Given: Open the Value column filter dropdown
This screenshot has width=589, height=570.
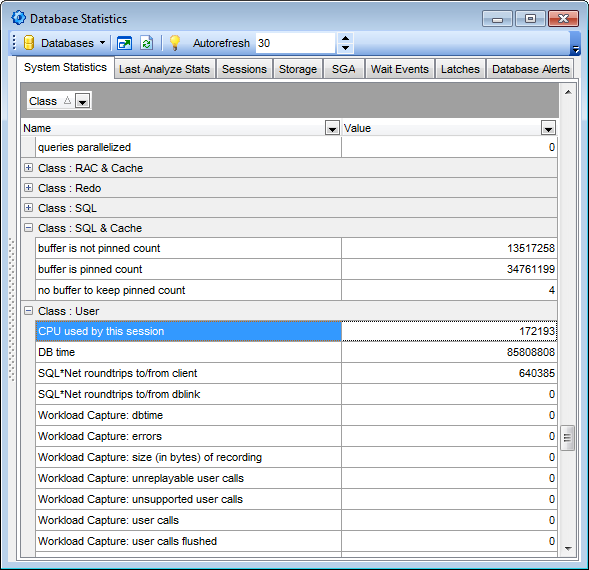Looking at the screenshot, I should [x=548, y=128].
